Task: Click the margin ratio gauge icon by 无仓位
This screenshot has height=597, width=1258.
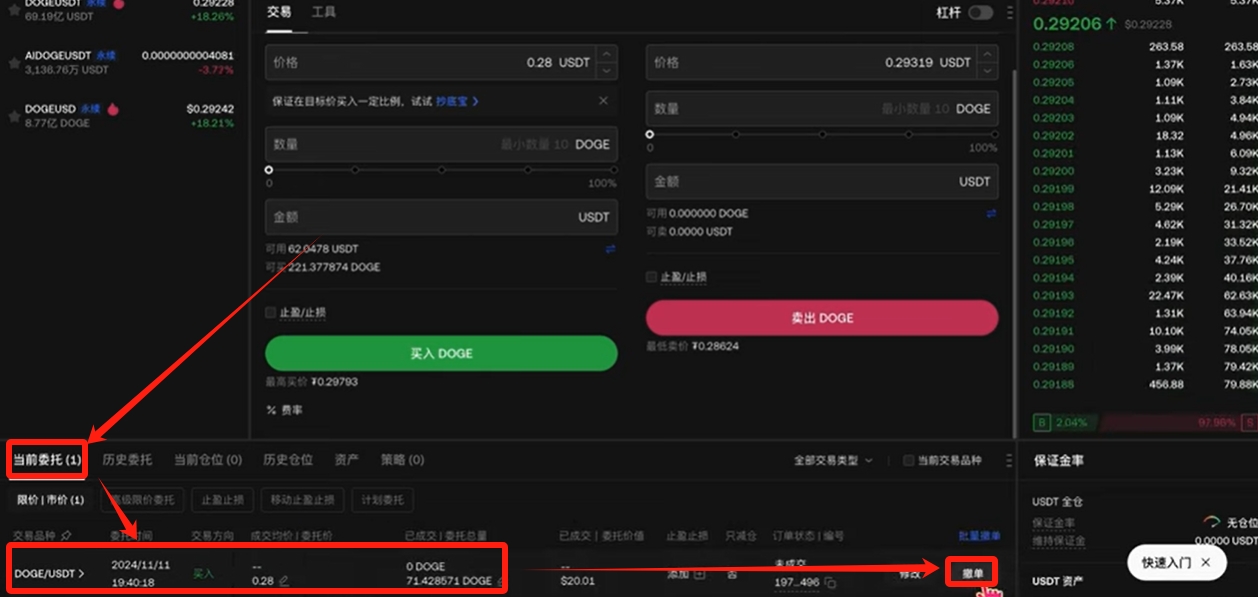Action: pos(1211,522)
